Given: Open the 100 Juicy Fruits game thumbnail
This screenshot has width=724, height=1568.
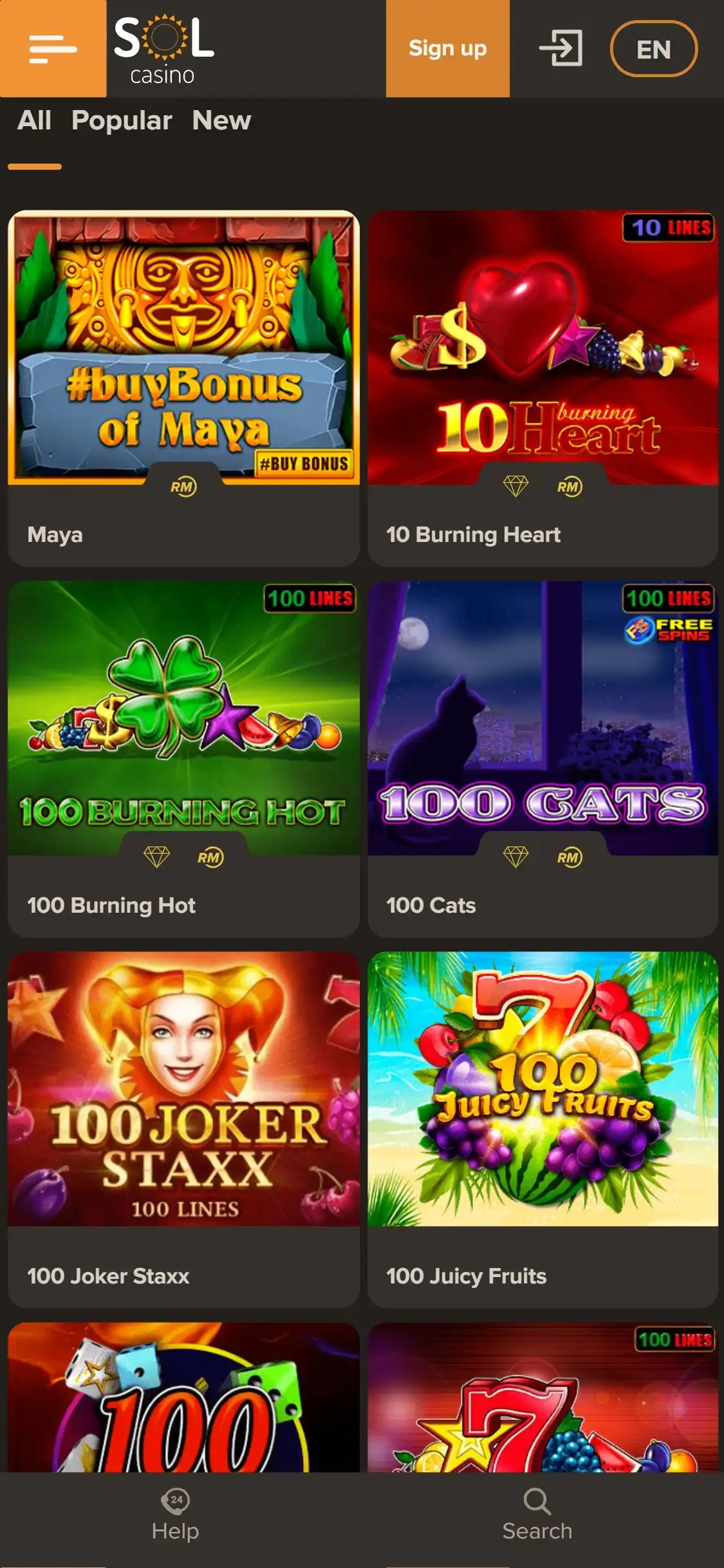Looking at the screenshot, I should [543, 1088].
